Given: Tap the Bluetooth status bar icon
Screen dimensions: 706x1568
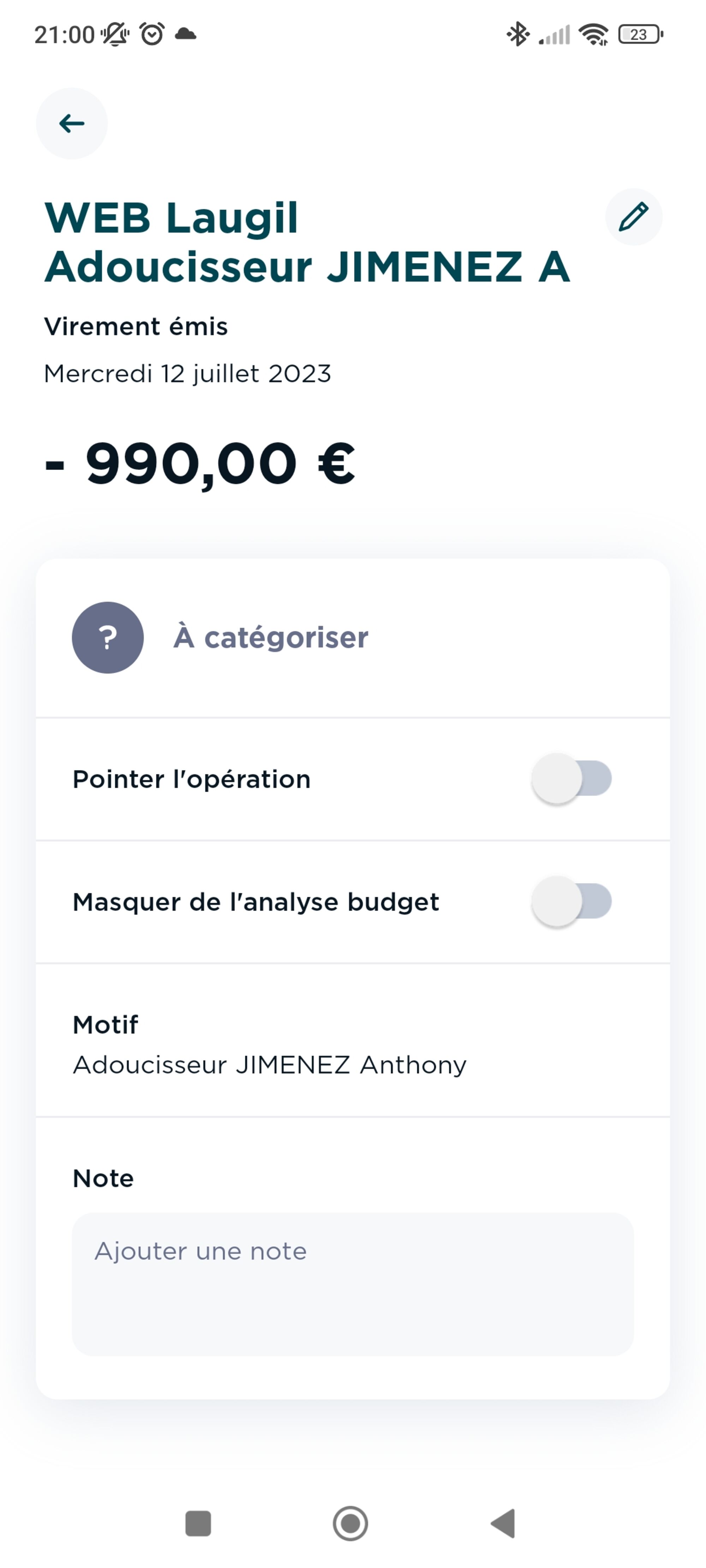Looking at the screenshot, I should 518,34.
